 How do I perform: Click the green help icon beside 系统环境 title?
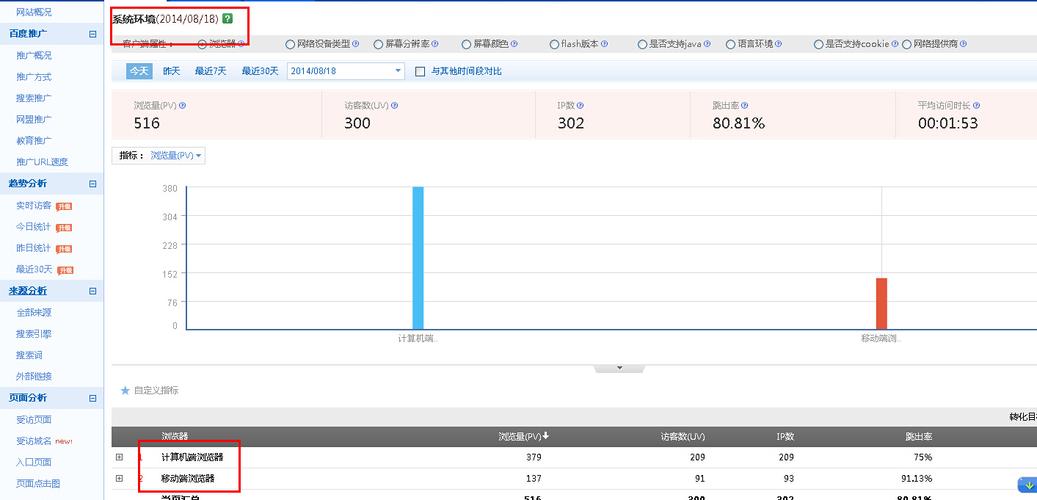click(x=228, y=19)
